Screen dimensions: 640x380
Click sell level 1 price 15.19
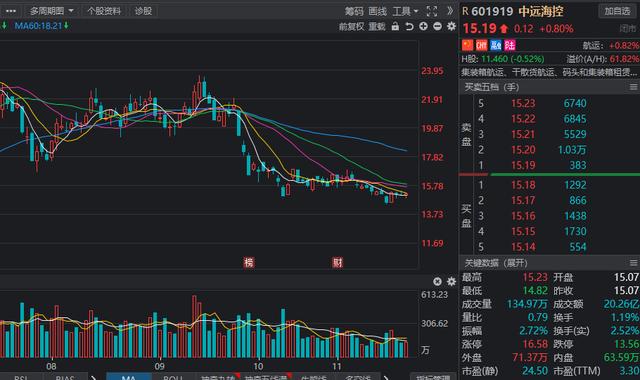(x=523, y=165)
